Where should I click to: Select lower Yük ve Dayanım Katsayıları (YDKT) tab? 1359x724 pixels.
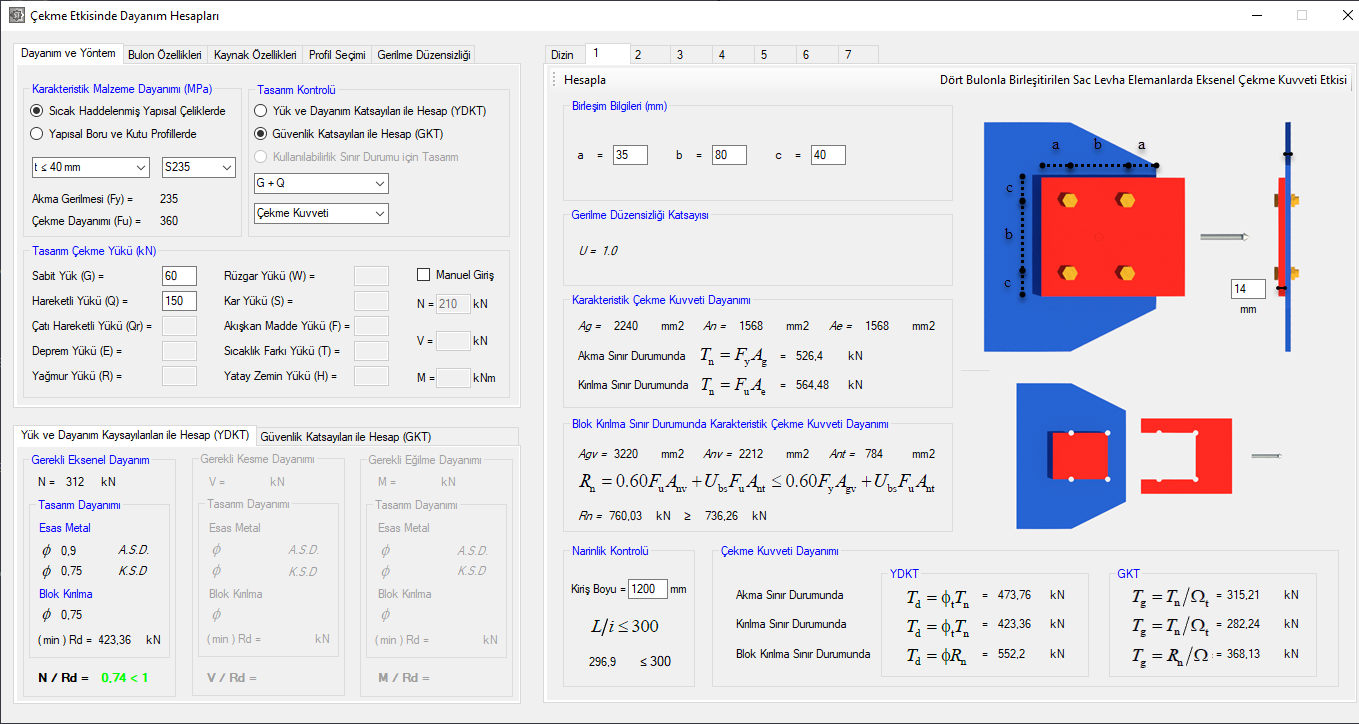[135, 435]
